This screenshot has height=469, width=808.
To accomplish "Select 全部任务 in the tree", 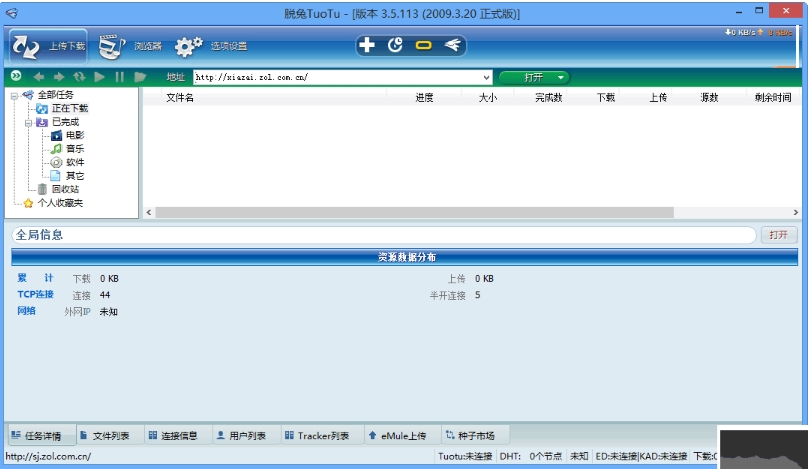I will coord(56,95).
